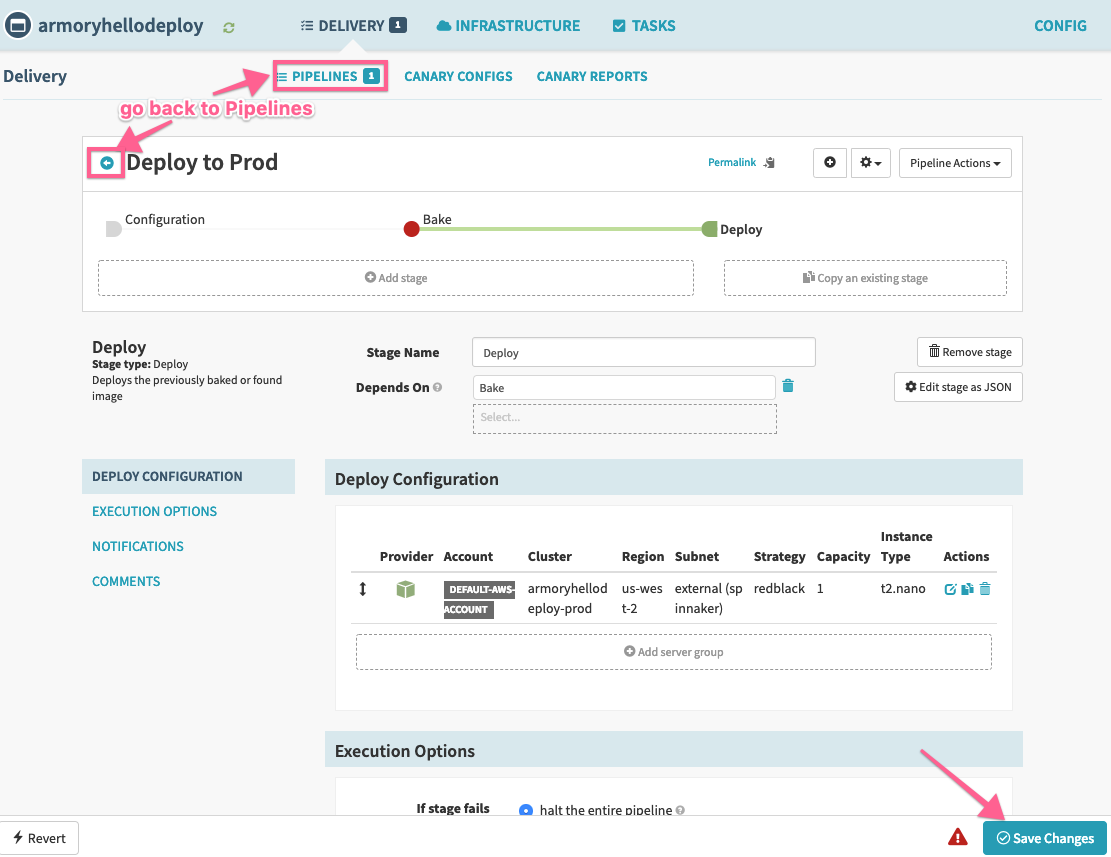Click the back arrow beside Deploy to Prod

point(107,163)
